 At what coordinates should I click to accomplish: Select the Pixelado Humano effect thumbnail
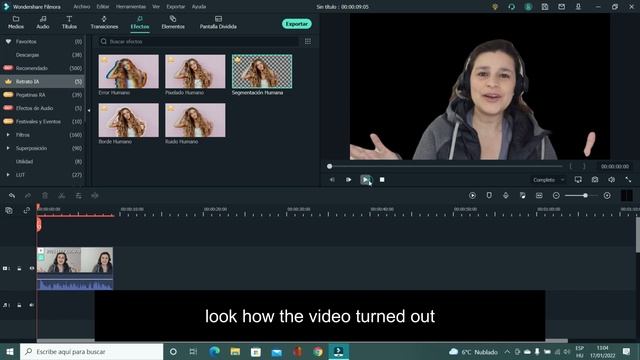tap(195, 71)
